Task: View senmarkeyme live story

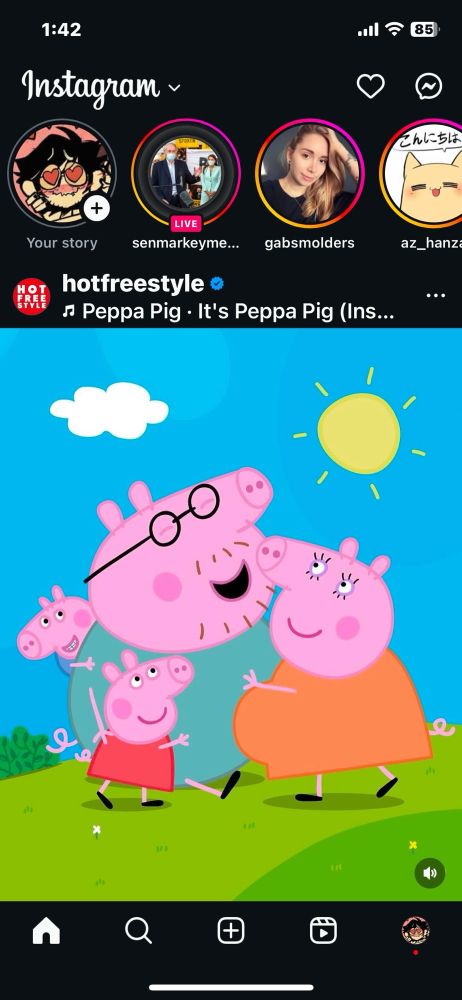Action: 186,173
